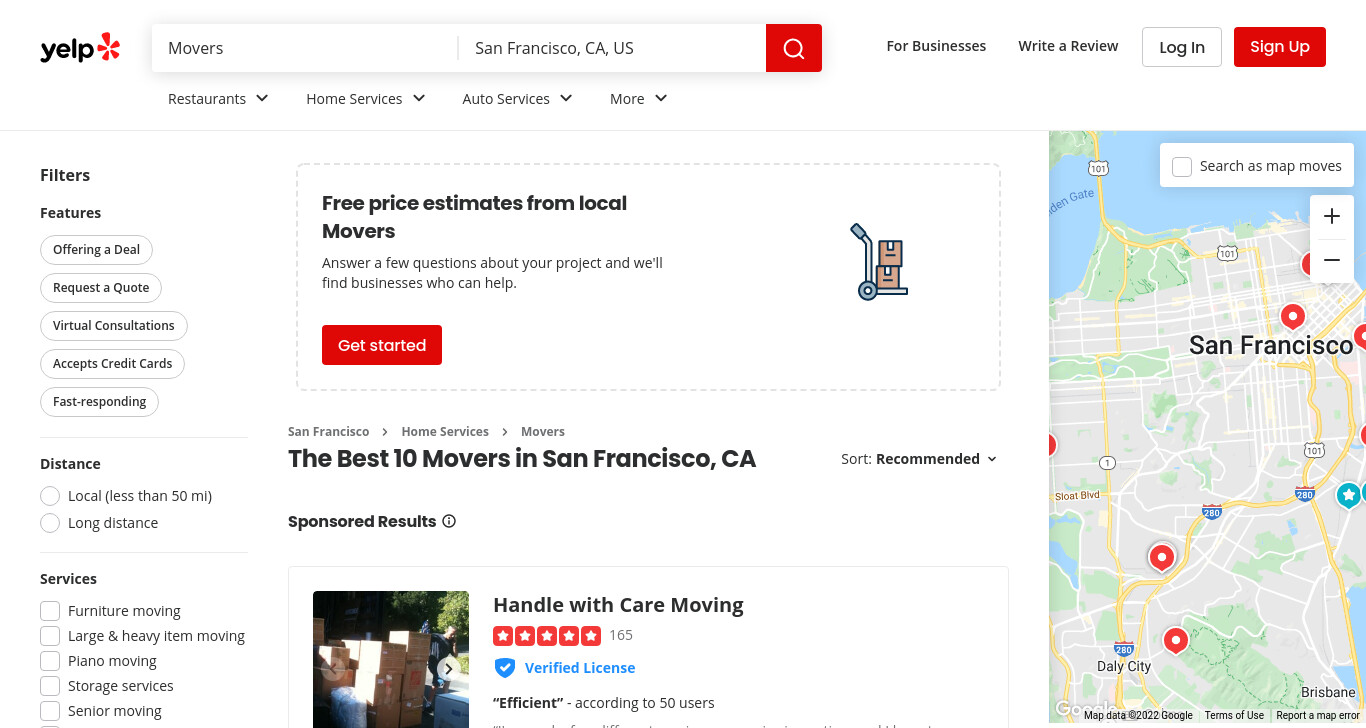This screenshot has height=728, width=1366.
Task: Expand Home Services dropdown menu
Action: tap(366, 99)
